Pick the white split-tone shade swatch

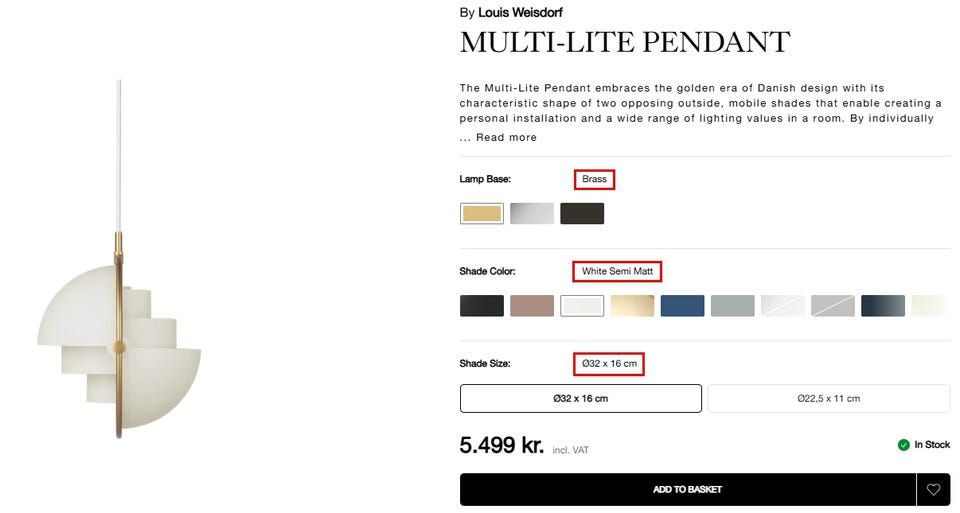[782, 306]
